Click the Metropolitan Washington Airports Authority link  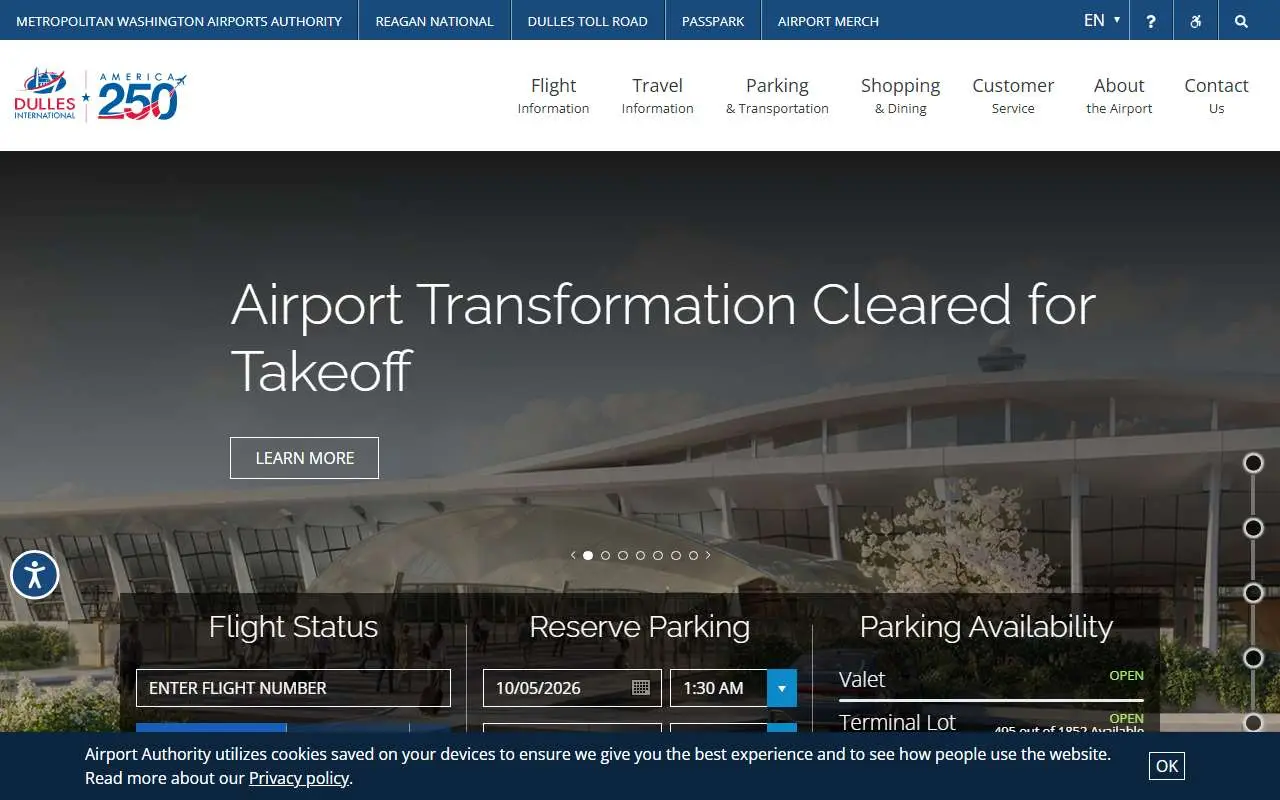click(179, 21)
